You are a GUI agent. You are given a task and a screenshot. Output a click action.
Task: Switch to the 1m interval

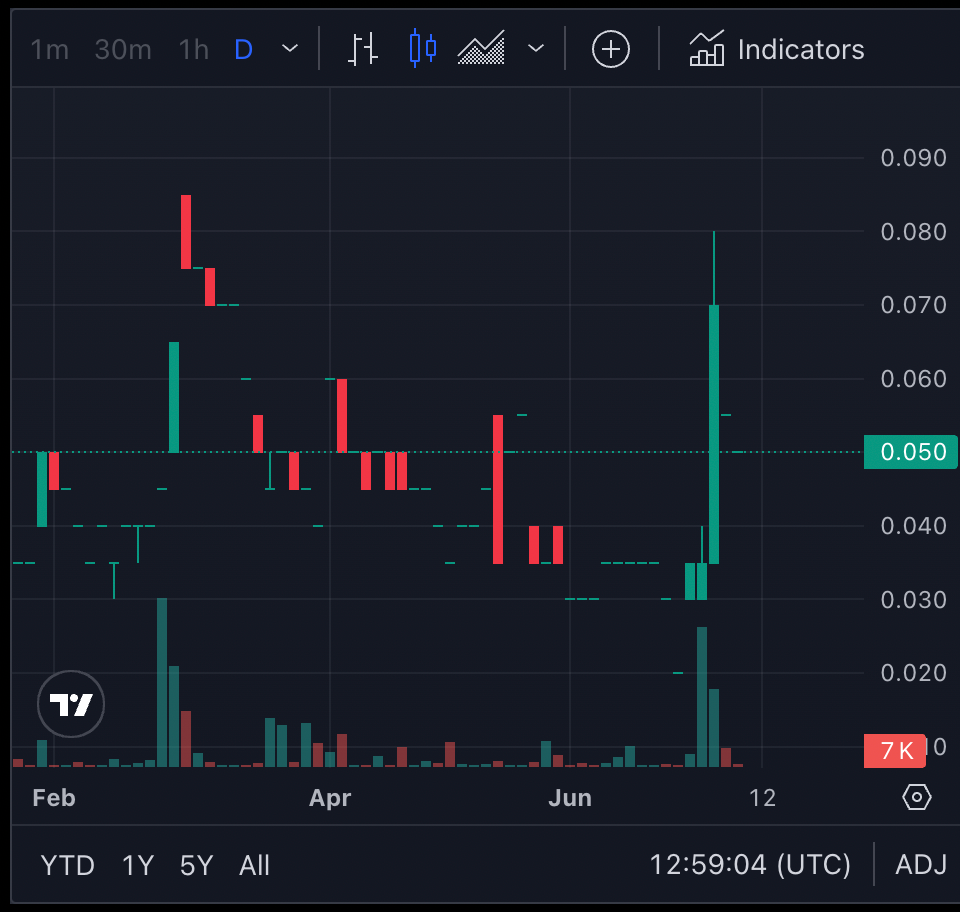(49, 49)
